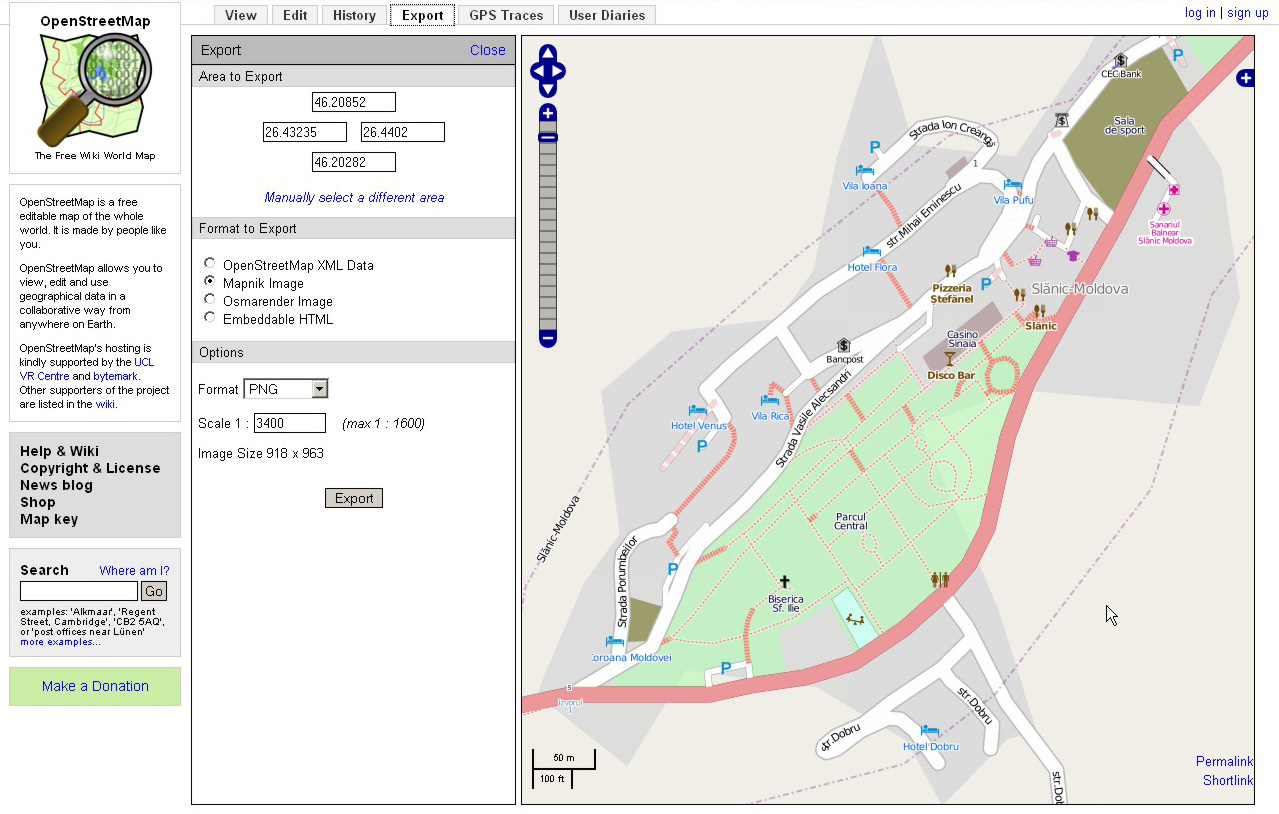Open the Map key link
The width and height of the screenshot is (1279, 814).
click(x=49, y=519)
